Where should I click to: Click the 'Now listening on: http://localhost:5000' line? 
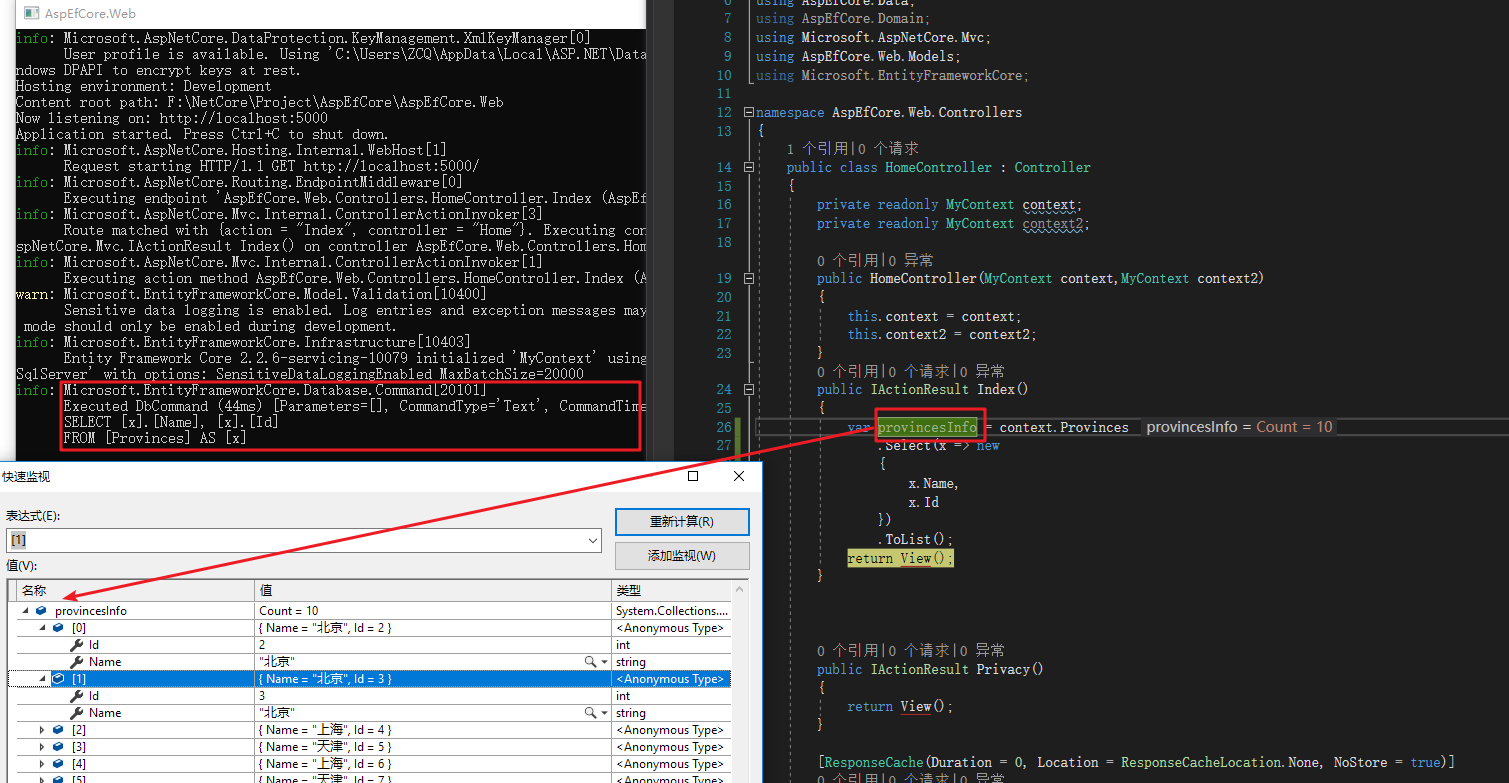pyautogui.click(x=172, y=118)
